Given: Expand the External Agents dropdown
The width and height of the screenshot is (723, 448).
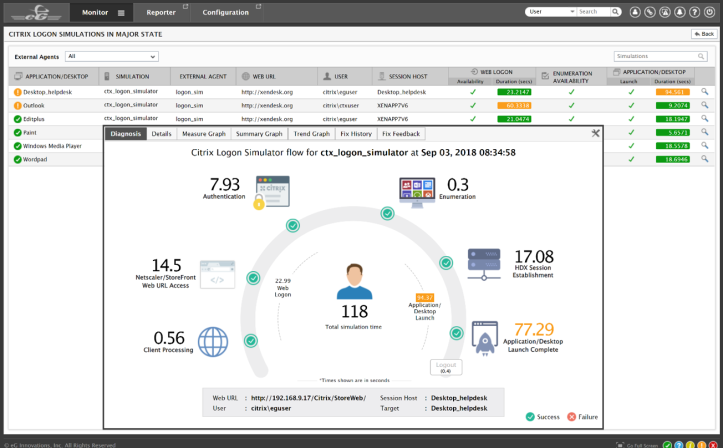Looking at the screenshot, I should pos(112,56).
